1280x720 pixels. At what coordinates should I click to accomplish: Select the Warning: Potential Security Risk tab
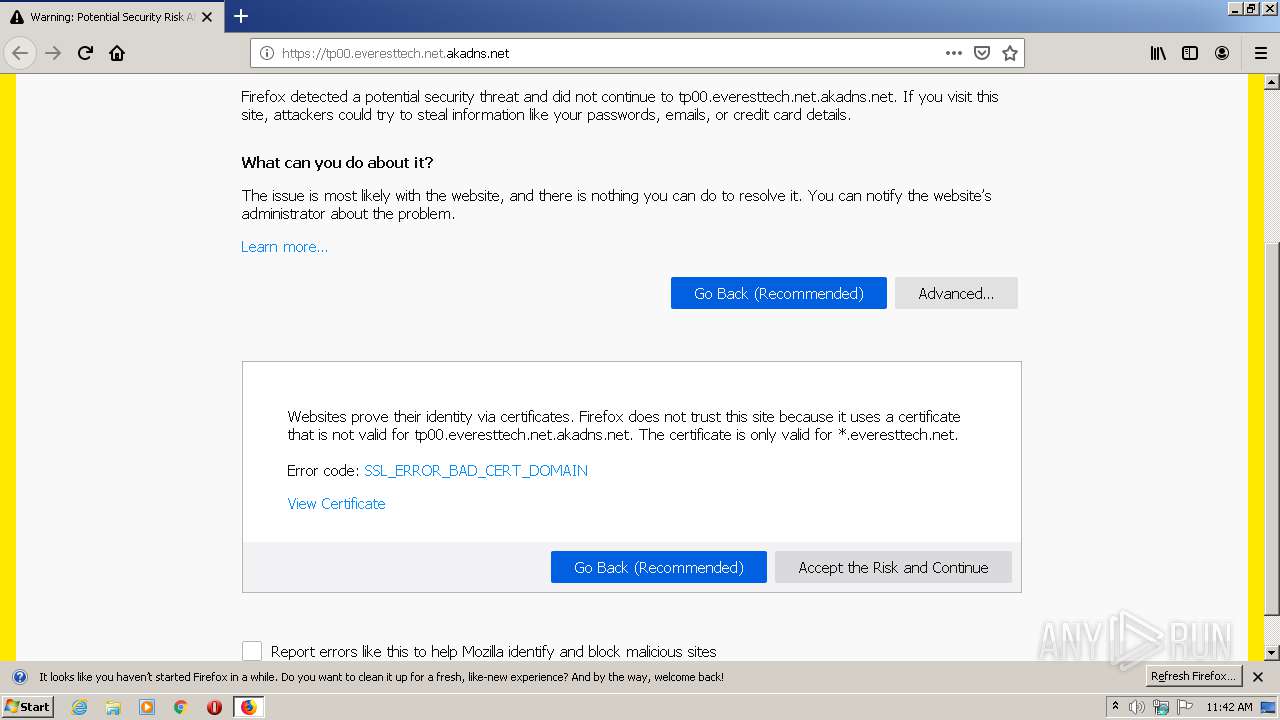click(110, 17)
